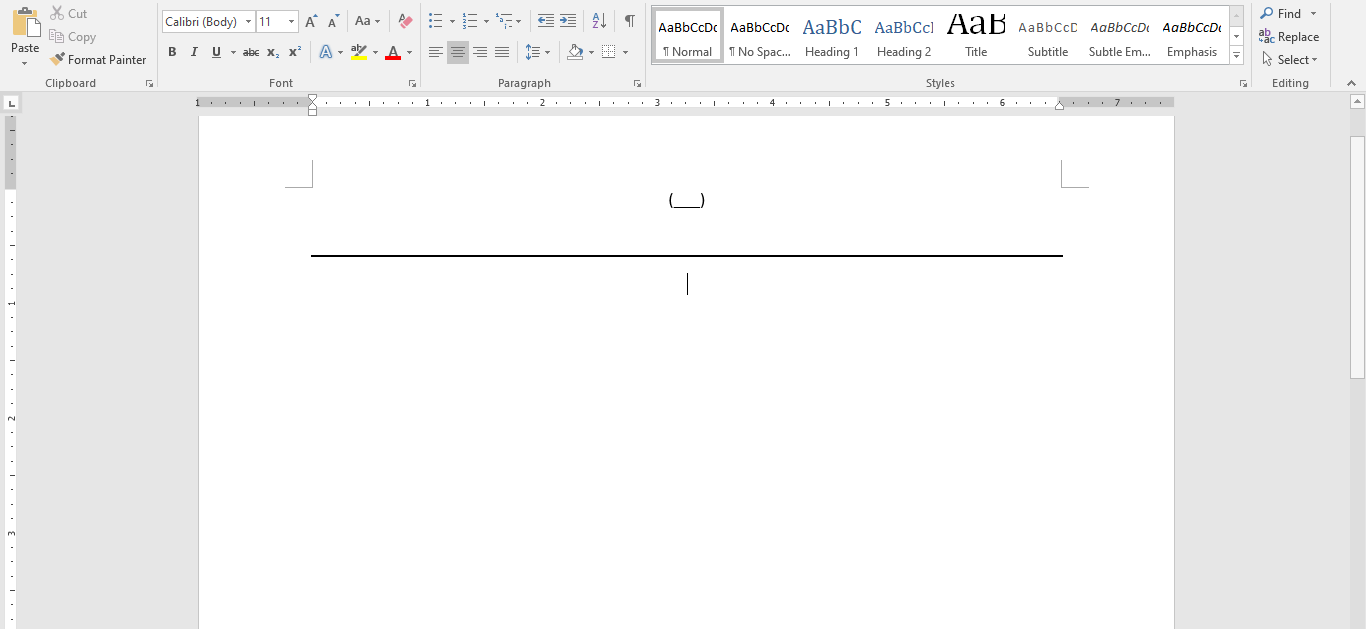
Task: Toggle Italic formatting
Action: (194, 52)
